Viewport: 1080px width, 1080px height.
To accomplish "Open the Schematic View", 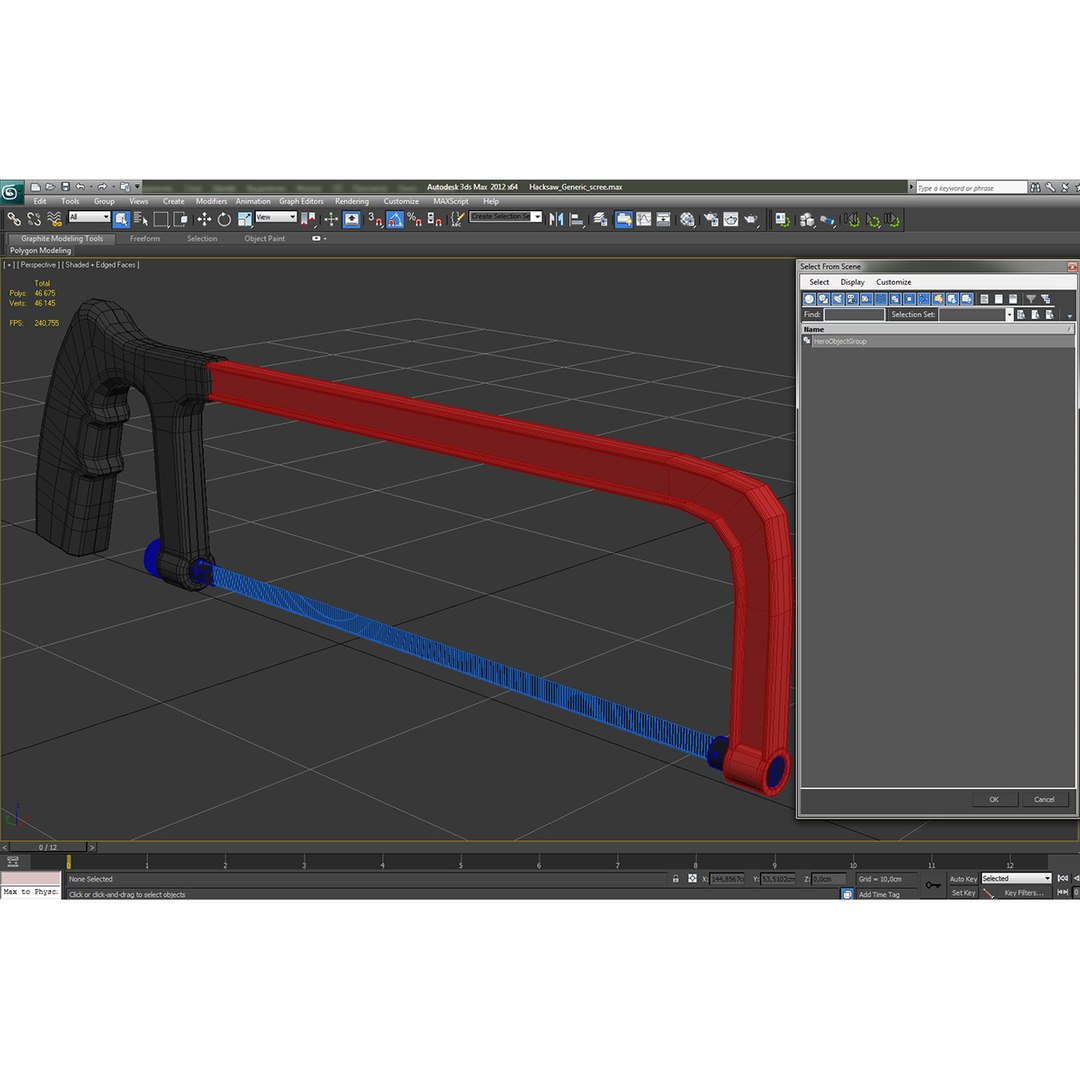I will click(663, 219).
